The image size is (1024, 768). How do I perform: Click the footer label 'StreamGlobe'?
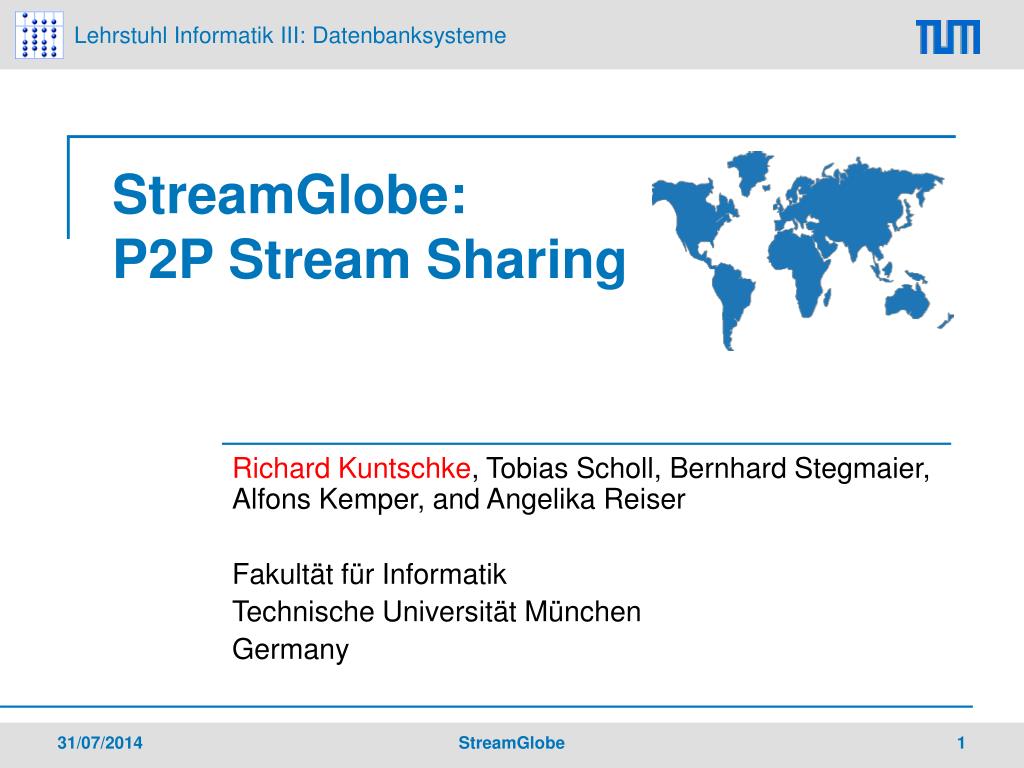click(511, 743)
